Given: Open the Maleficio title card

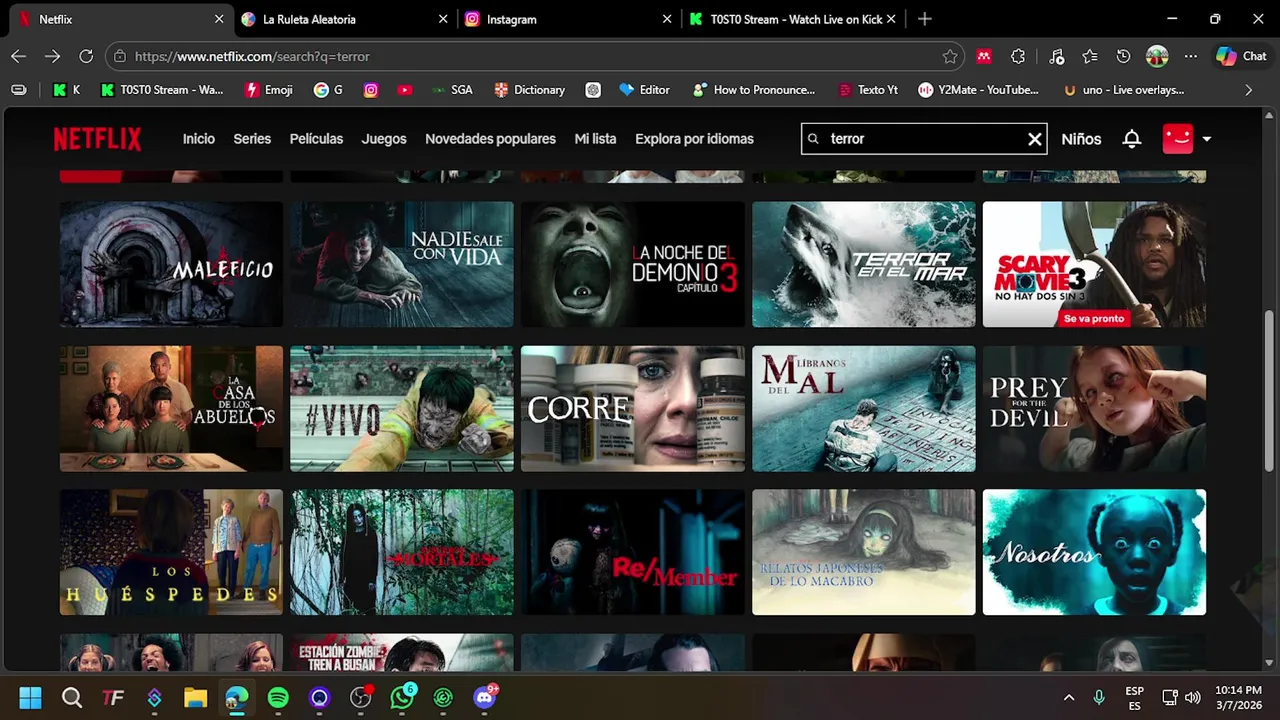Looking at the screenshot, I should coord(171,264).
